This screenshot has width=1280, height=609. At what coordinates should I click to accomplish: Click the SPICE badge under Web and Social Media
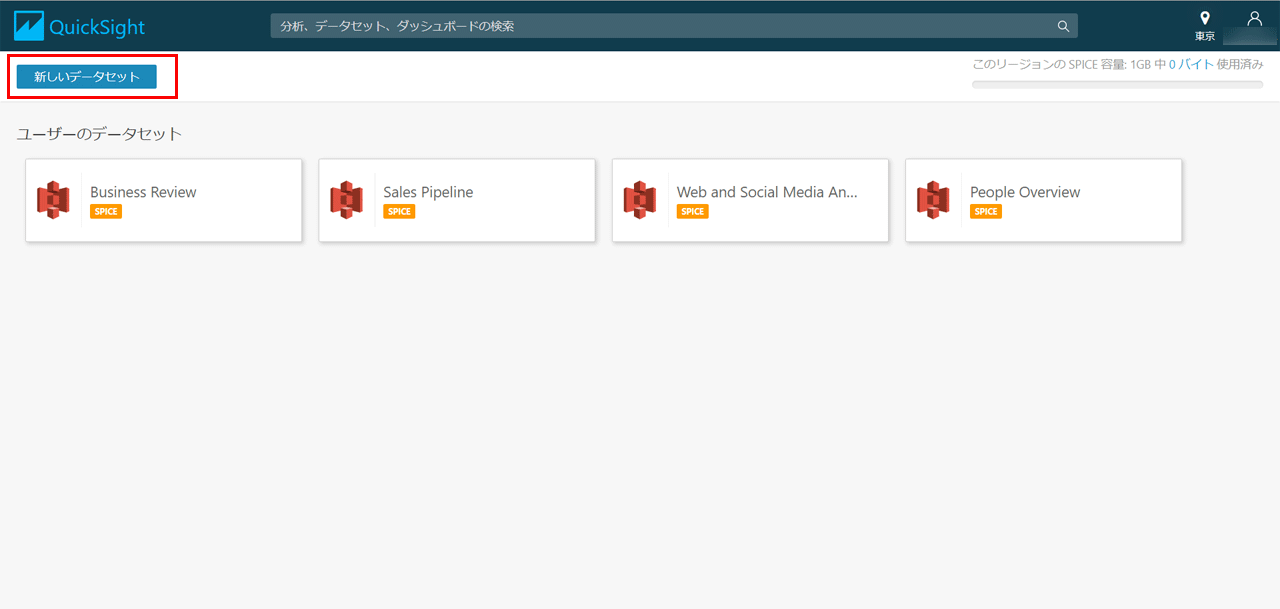pos(692,212)
